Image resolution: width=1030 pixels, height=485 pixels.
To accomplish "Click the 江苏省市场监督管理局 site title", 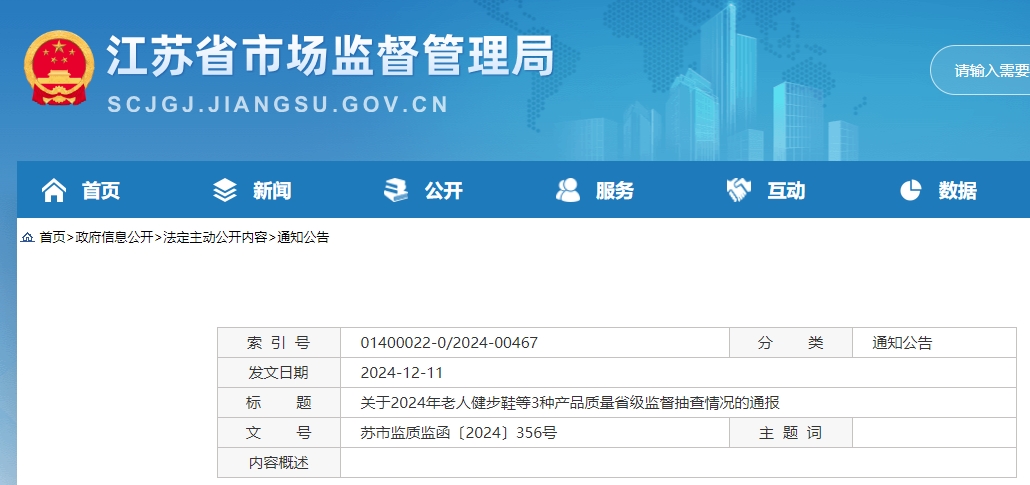I will tap(330, 55).
